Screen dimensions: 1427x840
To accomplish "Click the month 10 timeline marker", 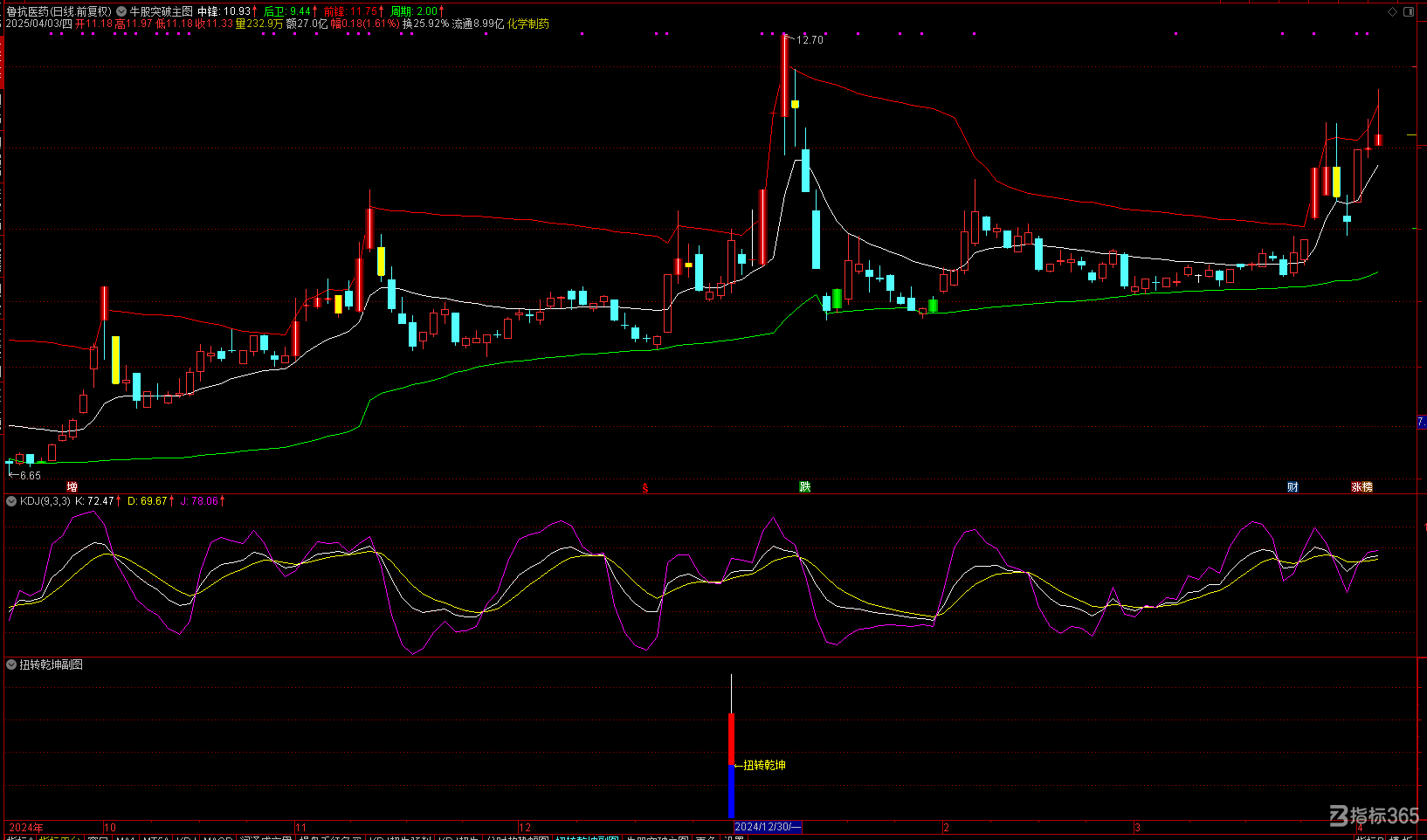I will point(110,827).
